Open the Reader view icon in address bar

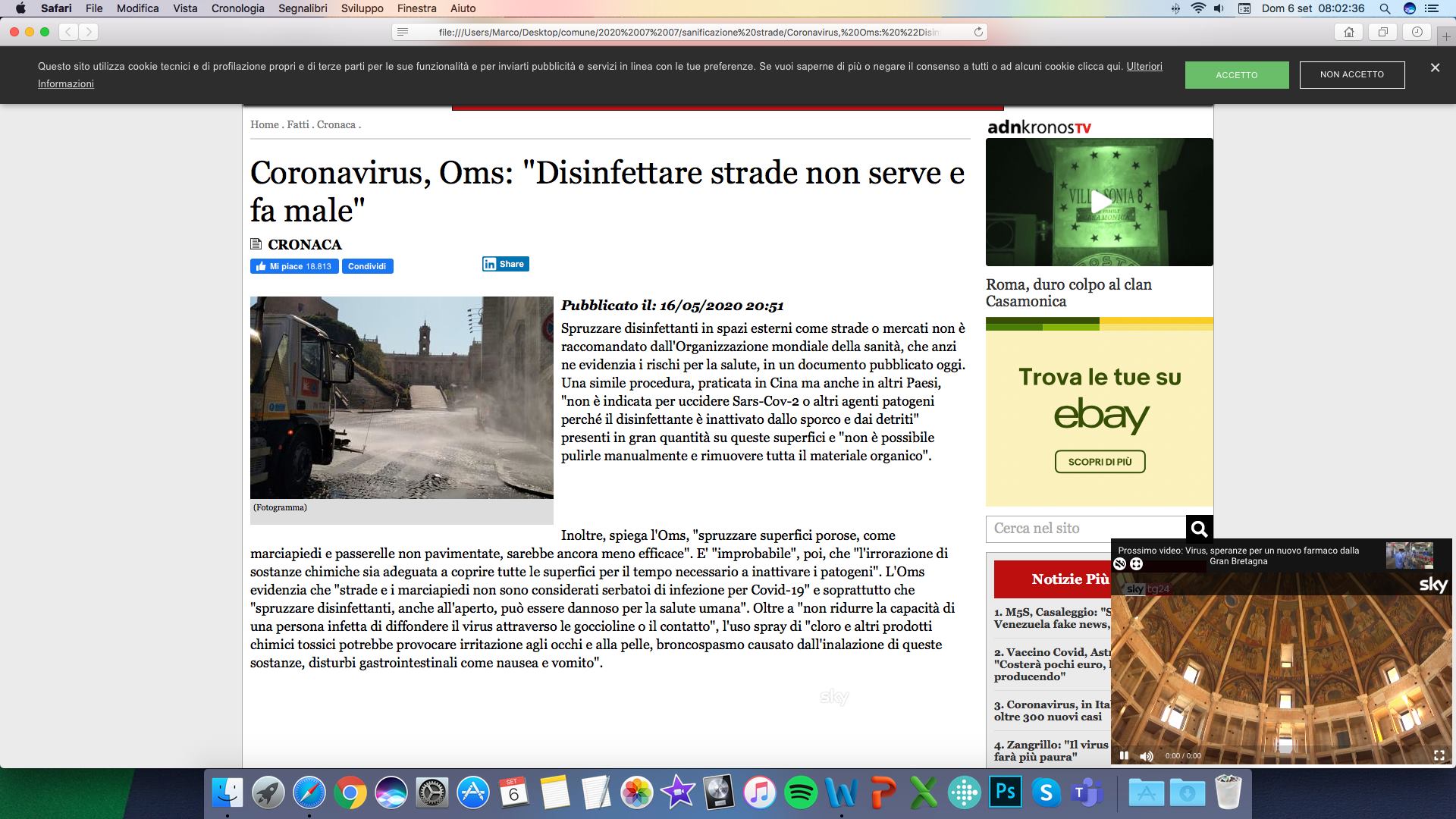click(x=403, y=32)
